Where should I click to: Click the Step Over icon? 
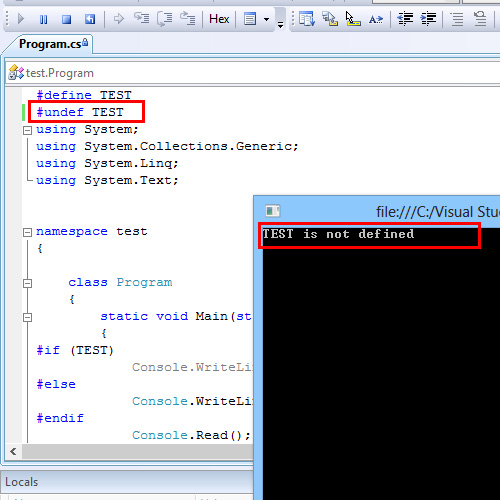click(x=165, y=19)
